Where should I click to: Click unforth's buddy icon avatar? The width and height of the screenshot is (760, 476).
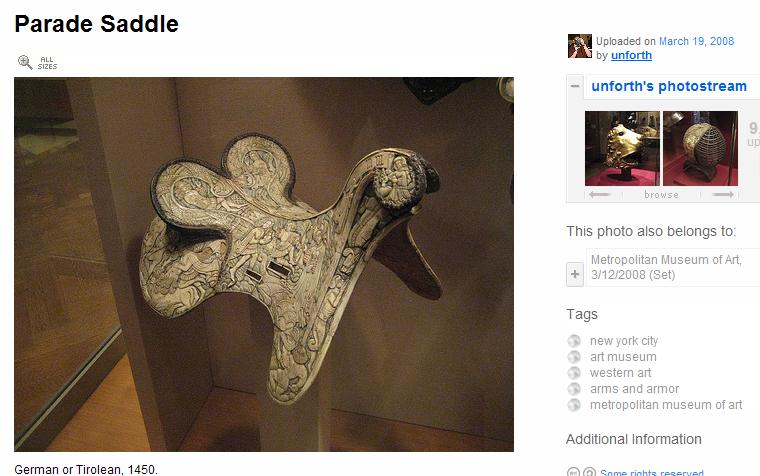pos(580,46)
